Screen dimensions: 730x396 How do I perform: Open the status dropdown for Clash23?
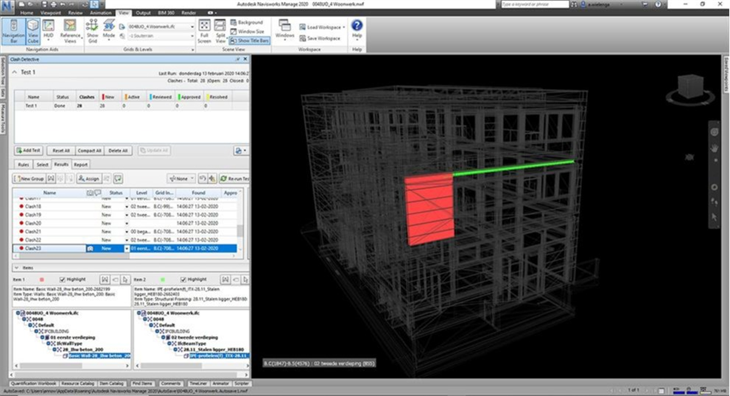point(127,248)
